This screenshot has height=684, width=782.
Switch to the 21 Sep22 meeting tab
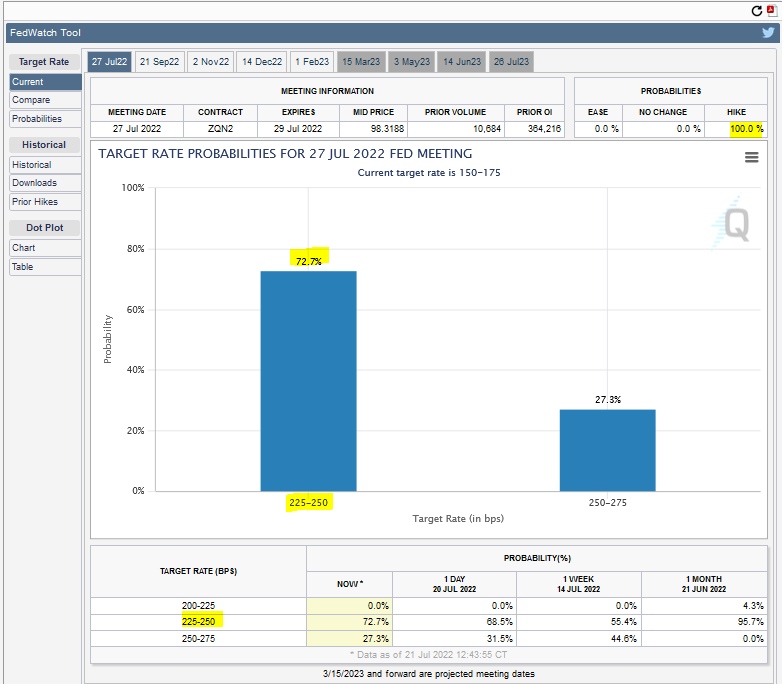(x=160, y=62)
